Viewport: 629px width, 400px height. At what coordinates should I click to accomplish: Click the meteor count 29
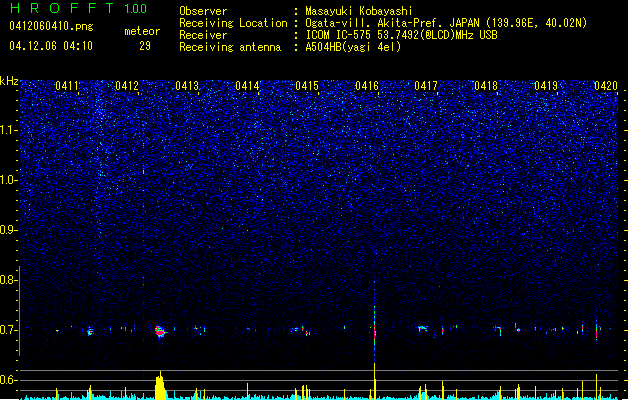[x=145, y=46]
